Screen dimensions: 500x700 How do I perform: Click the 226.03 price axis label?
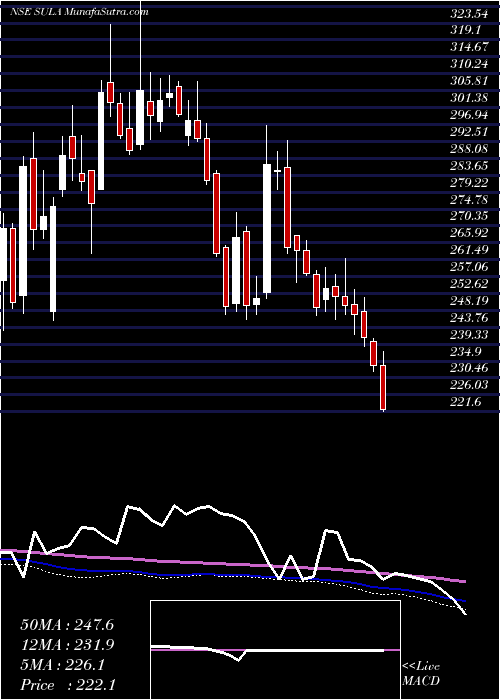[468, 385]
